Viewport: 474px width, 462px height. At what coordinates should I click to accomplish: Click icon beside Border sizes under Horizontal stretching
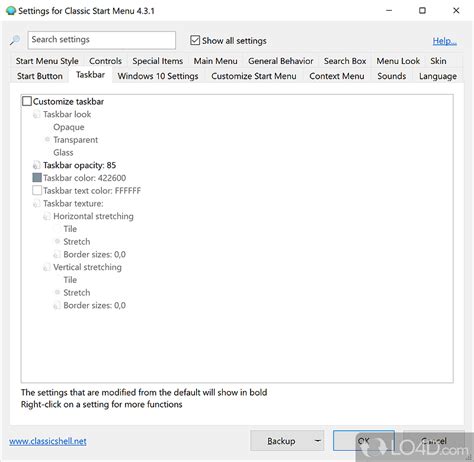pos(57,255)
